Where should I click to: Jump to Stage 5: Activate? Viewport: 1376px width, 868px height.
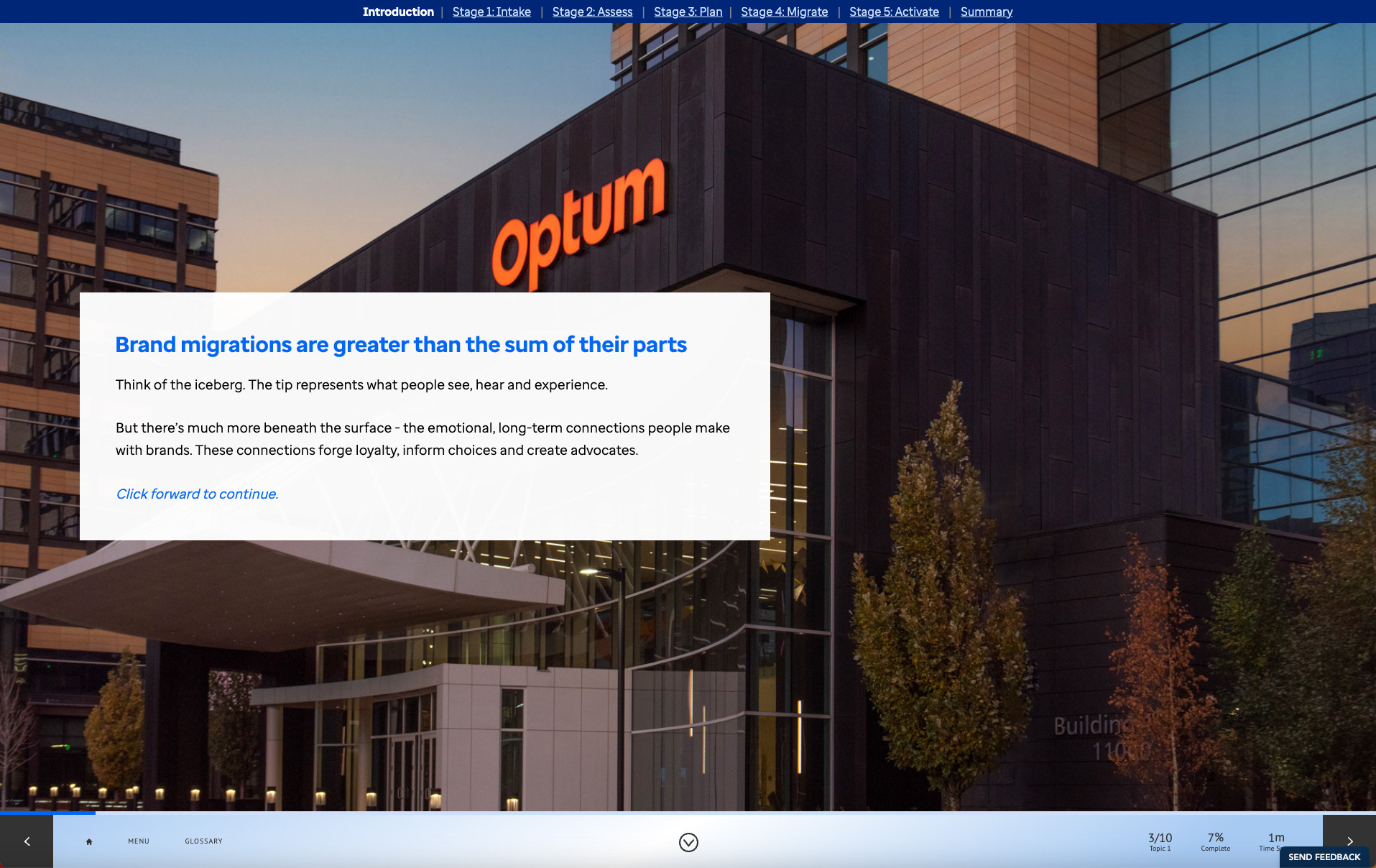894,11
